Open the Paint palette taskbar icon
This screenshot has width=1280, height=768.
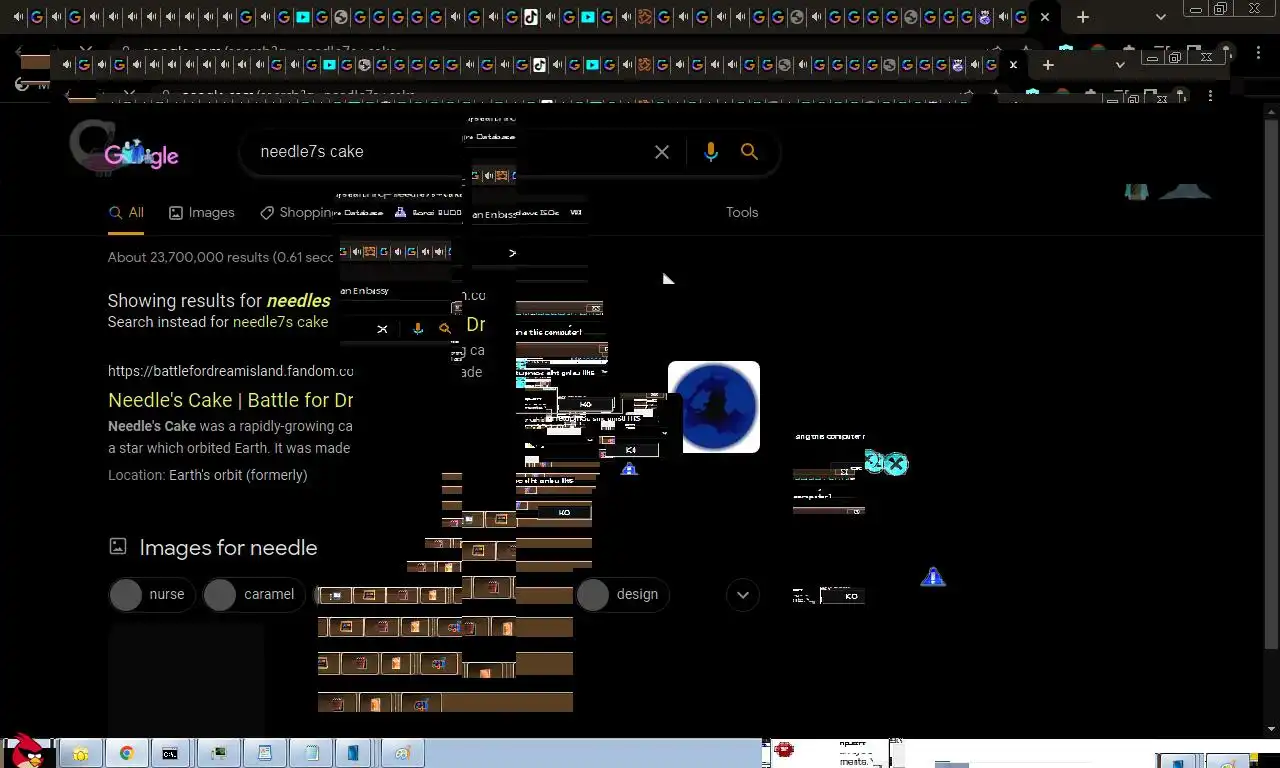click(403, 753)
